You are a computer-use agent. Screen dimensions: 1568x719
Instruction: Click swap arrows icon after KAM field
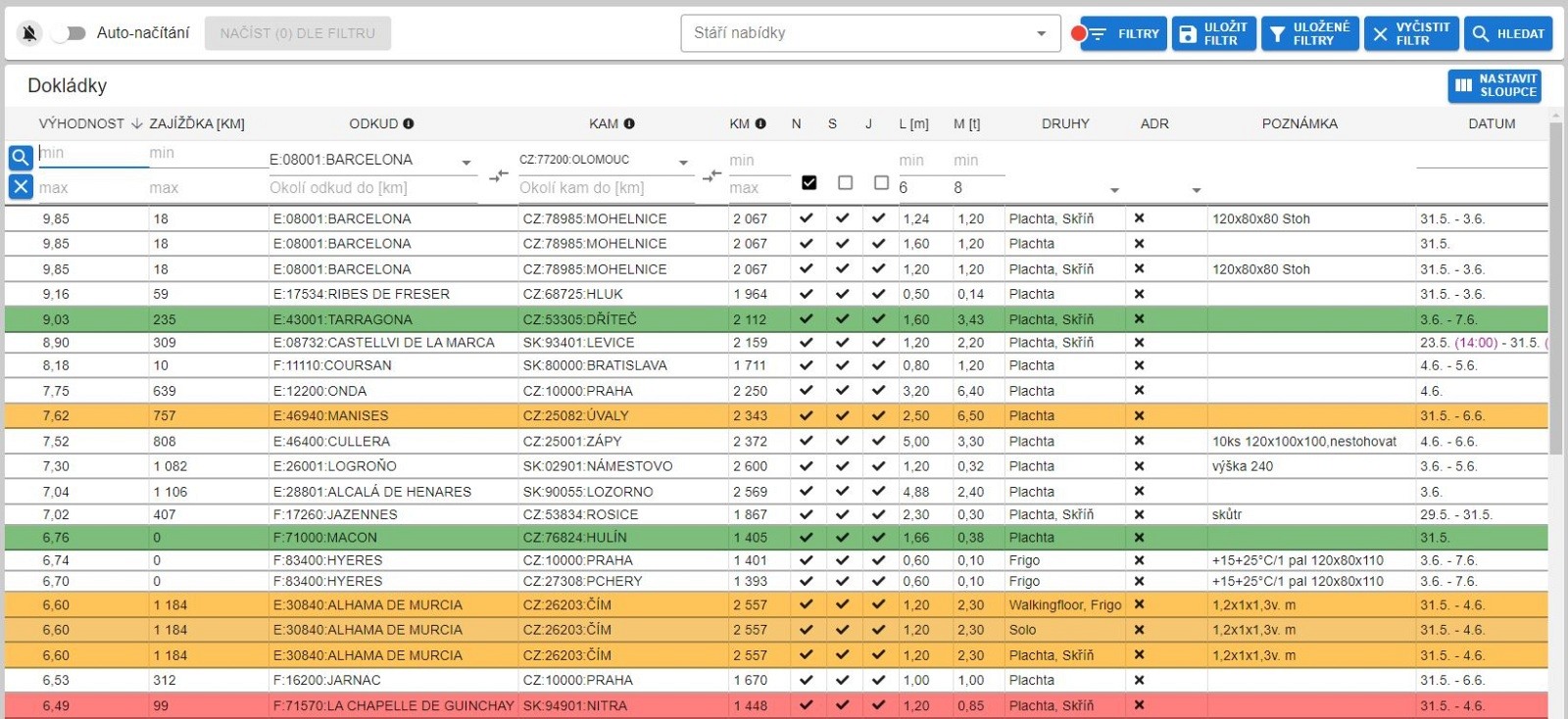(x=711, y=175)
